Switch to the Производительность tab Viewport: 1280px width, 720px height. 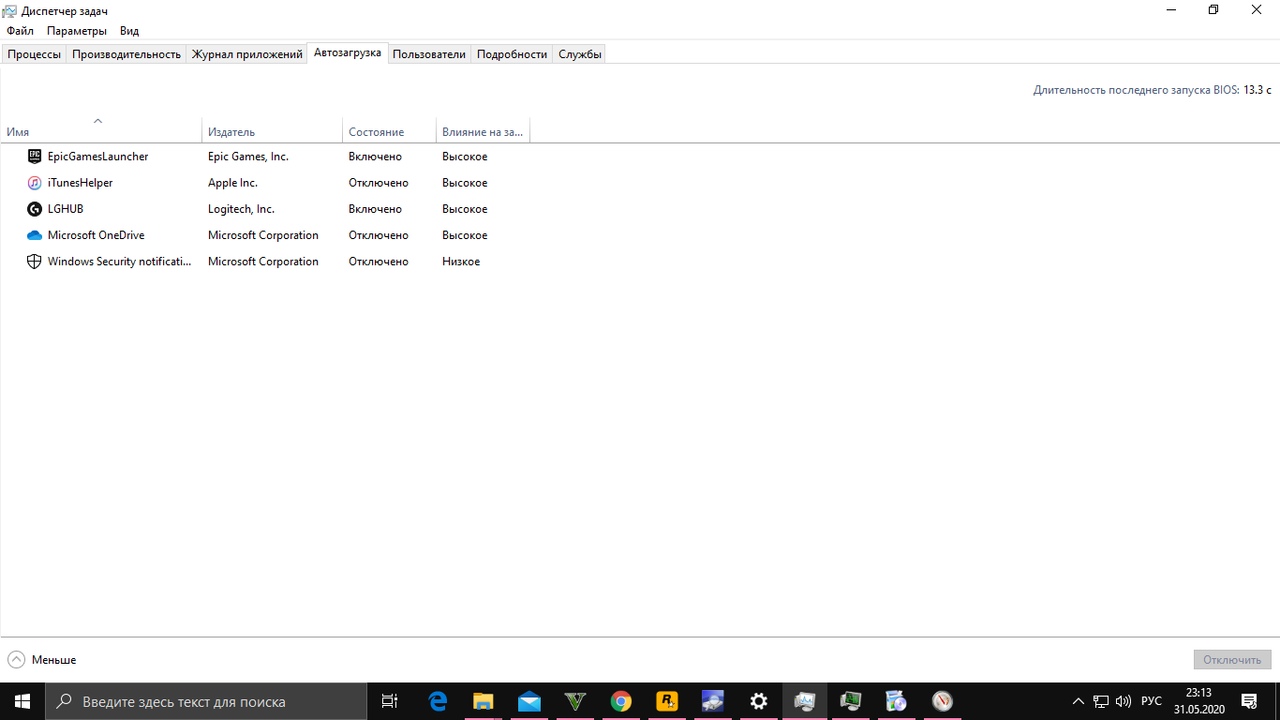(x=126, y=54)
